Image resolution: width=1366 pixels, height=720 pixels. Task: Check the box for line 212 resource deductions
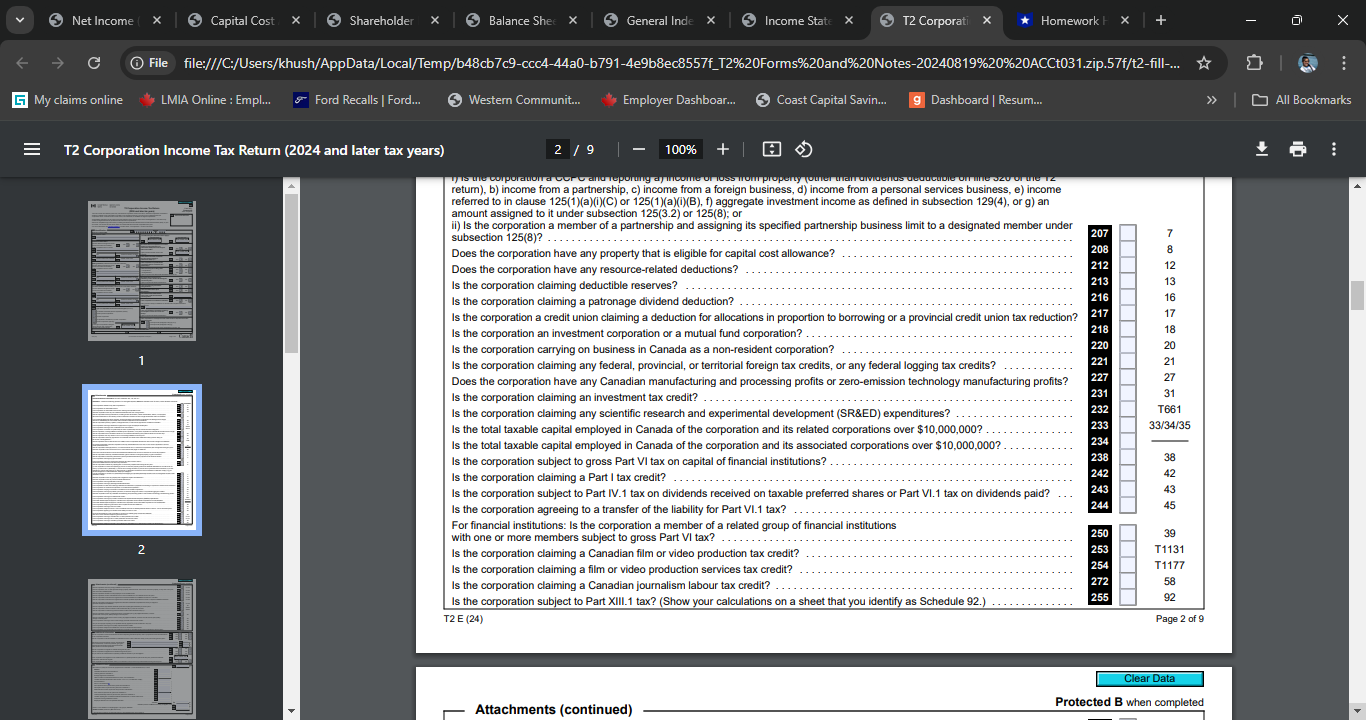point(1127,265)
